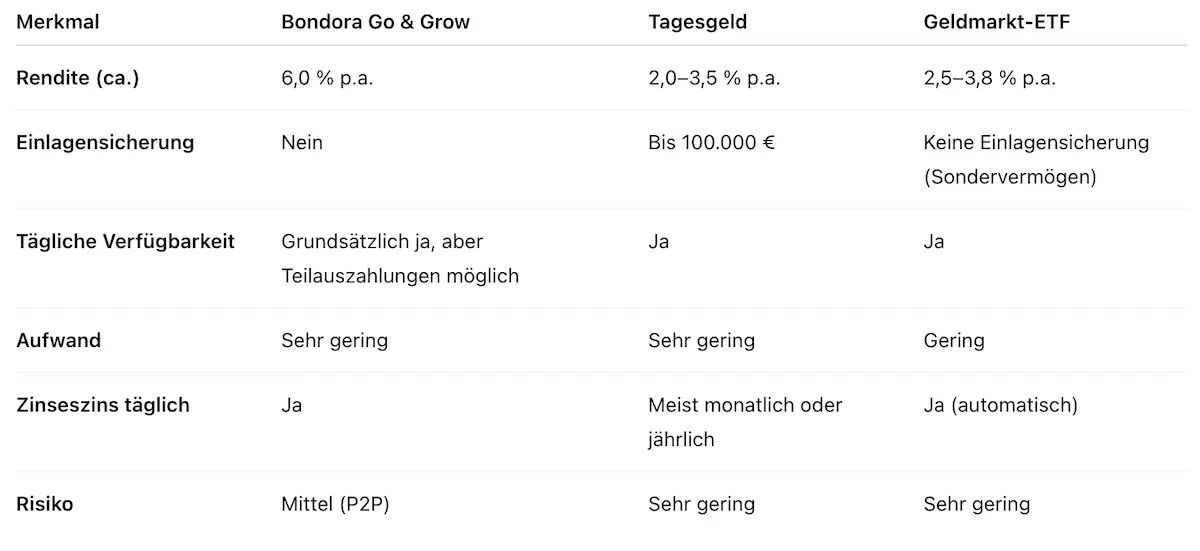Select the 2,5–3,8 % p.a. value
1200x551 pixels.
coord(989,78)
